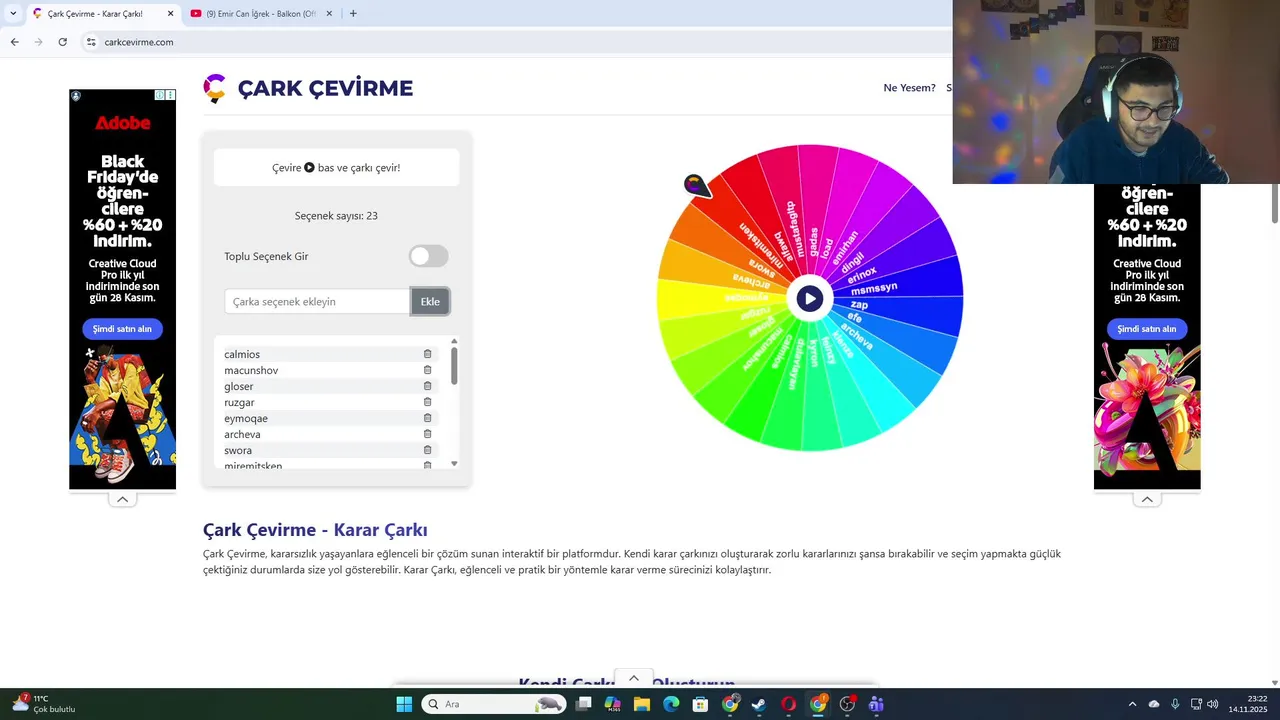Click the microphone tray icon
This screenshot has height=720, width=1280.
click(x=1175, y=704)
